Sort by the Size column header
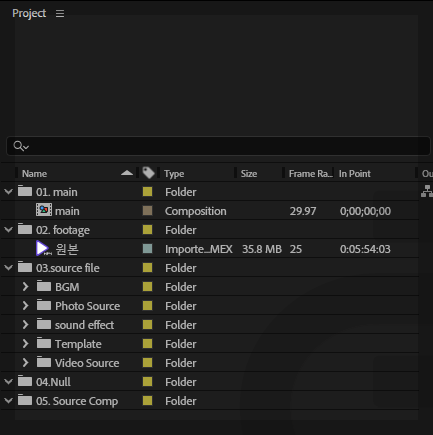This screenshot has height=435, width=433. (x=249, y=174)
